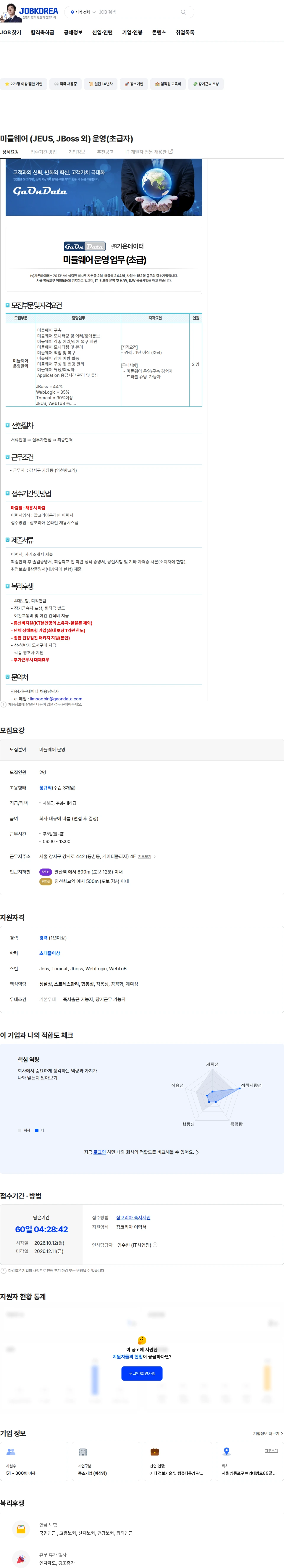Open the 지도보기 link beside the work address
The image size is (284, 1568).
[x=145, y=856]
